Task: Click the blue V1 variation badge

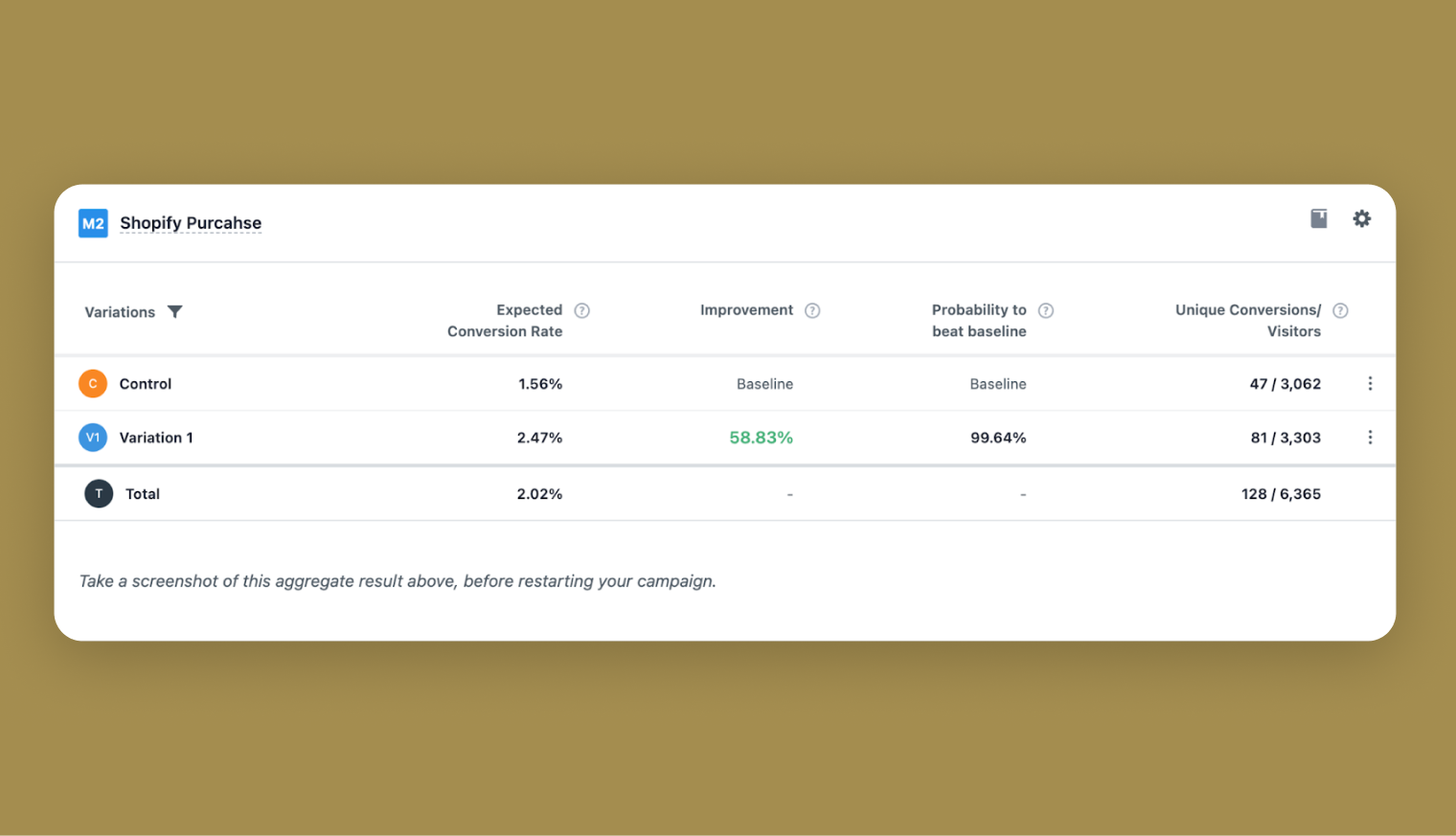Action: click(x=93, y=437)
